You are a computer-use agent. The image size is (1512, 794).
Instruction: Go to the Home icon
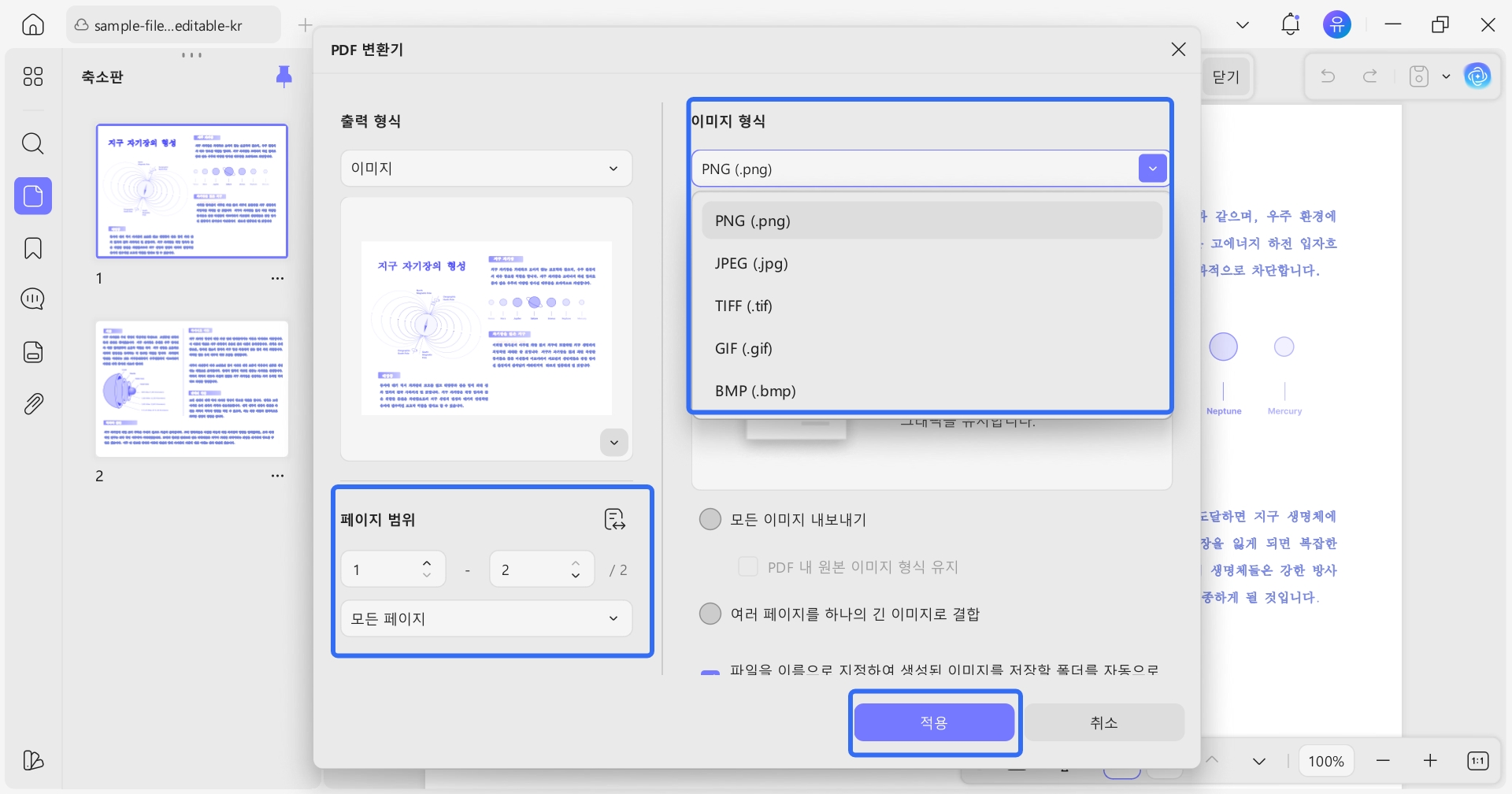(33, 25)
